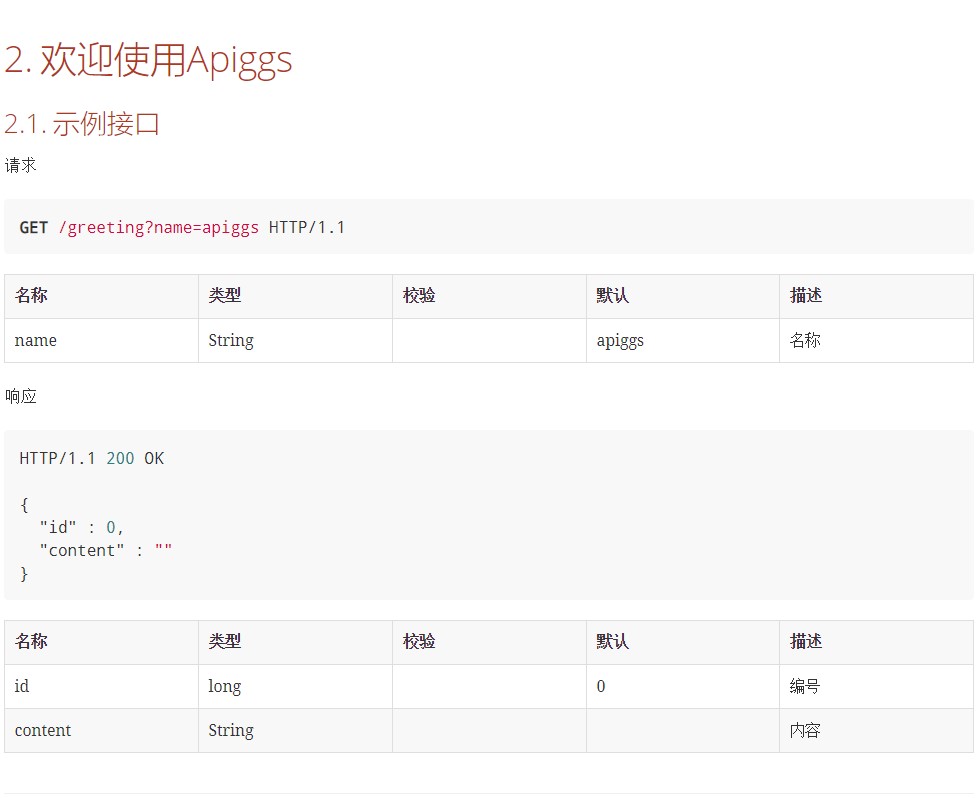Image resolution: width=979 pixels, height=798 pixels.
Task: Click the "校验" header in the request table
Action: pos(418,295)
